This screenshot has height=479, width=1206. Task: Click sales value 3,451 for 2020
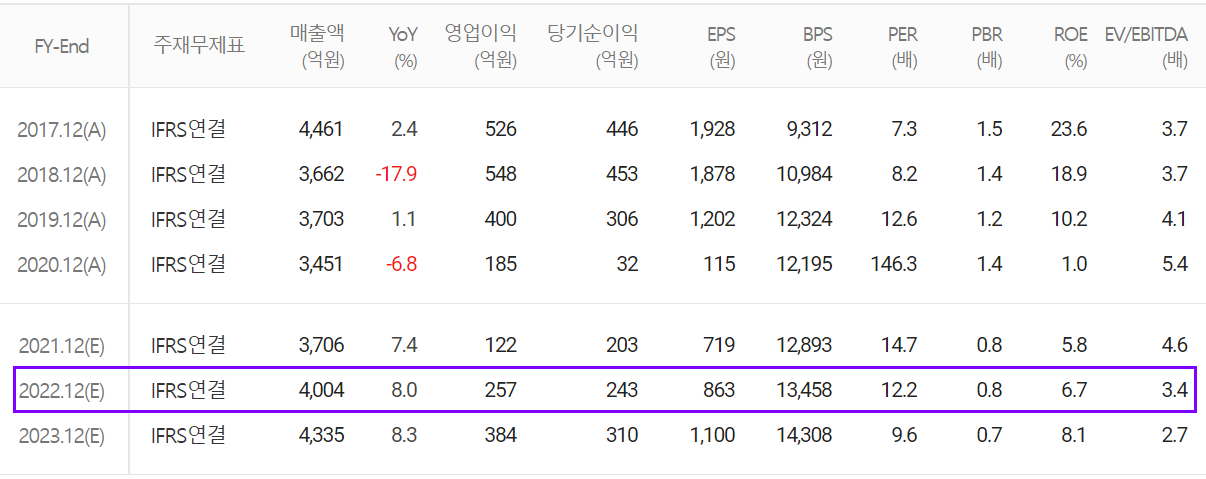pos(321,264)
